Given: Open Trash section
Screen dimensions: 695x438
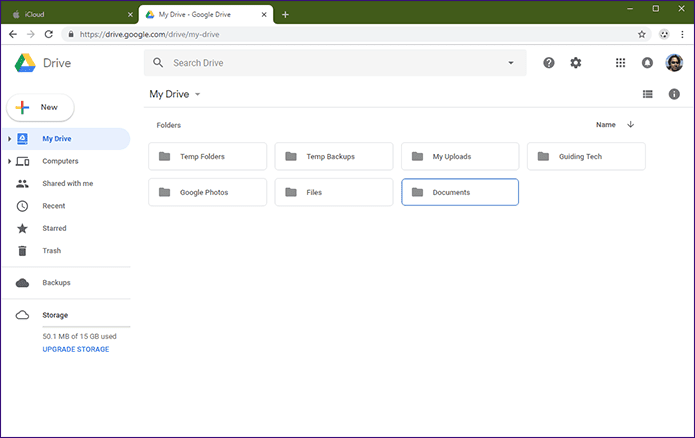Looking at the screenshot, I should [x=66, y=251].
